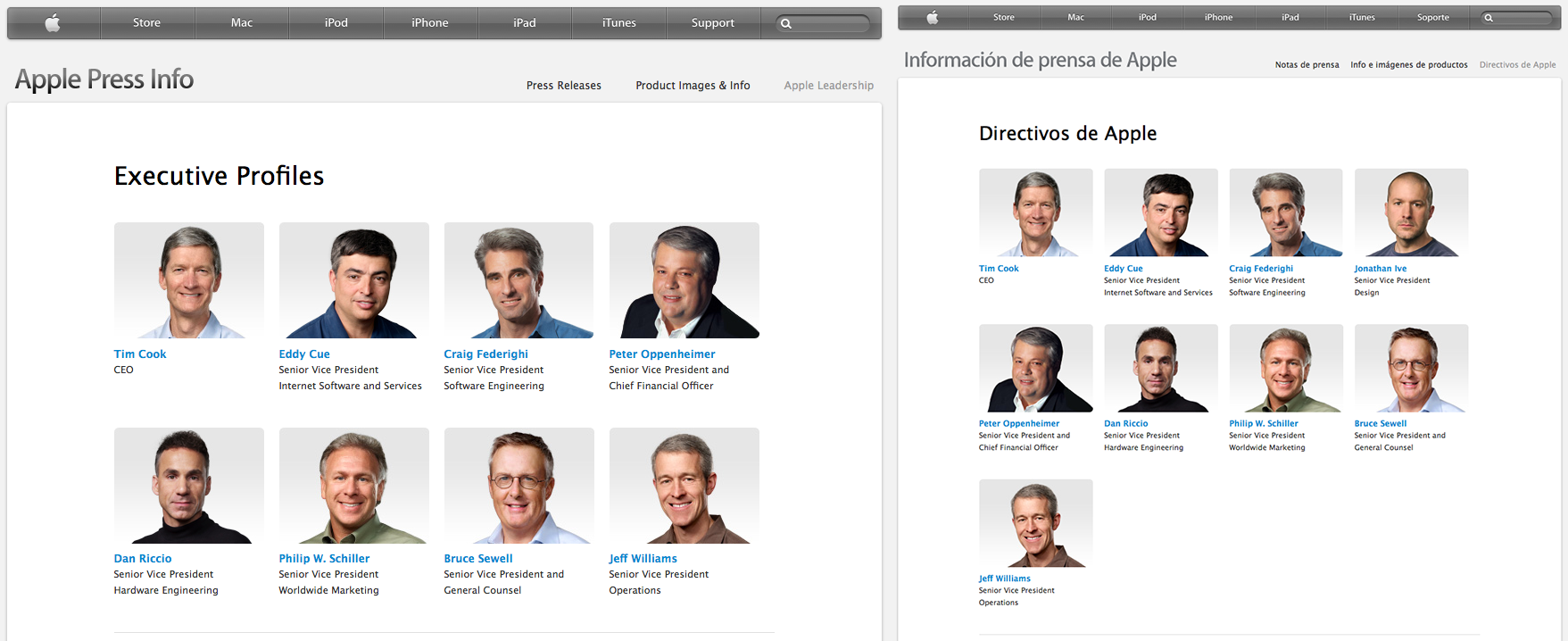
Task: Click Eddy Cue photo on English page
Action: pos(354,280)
